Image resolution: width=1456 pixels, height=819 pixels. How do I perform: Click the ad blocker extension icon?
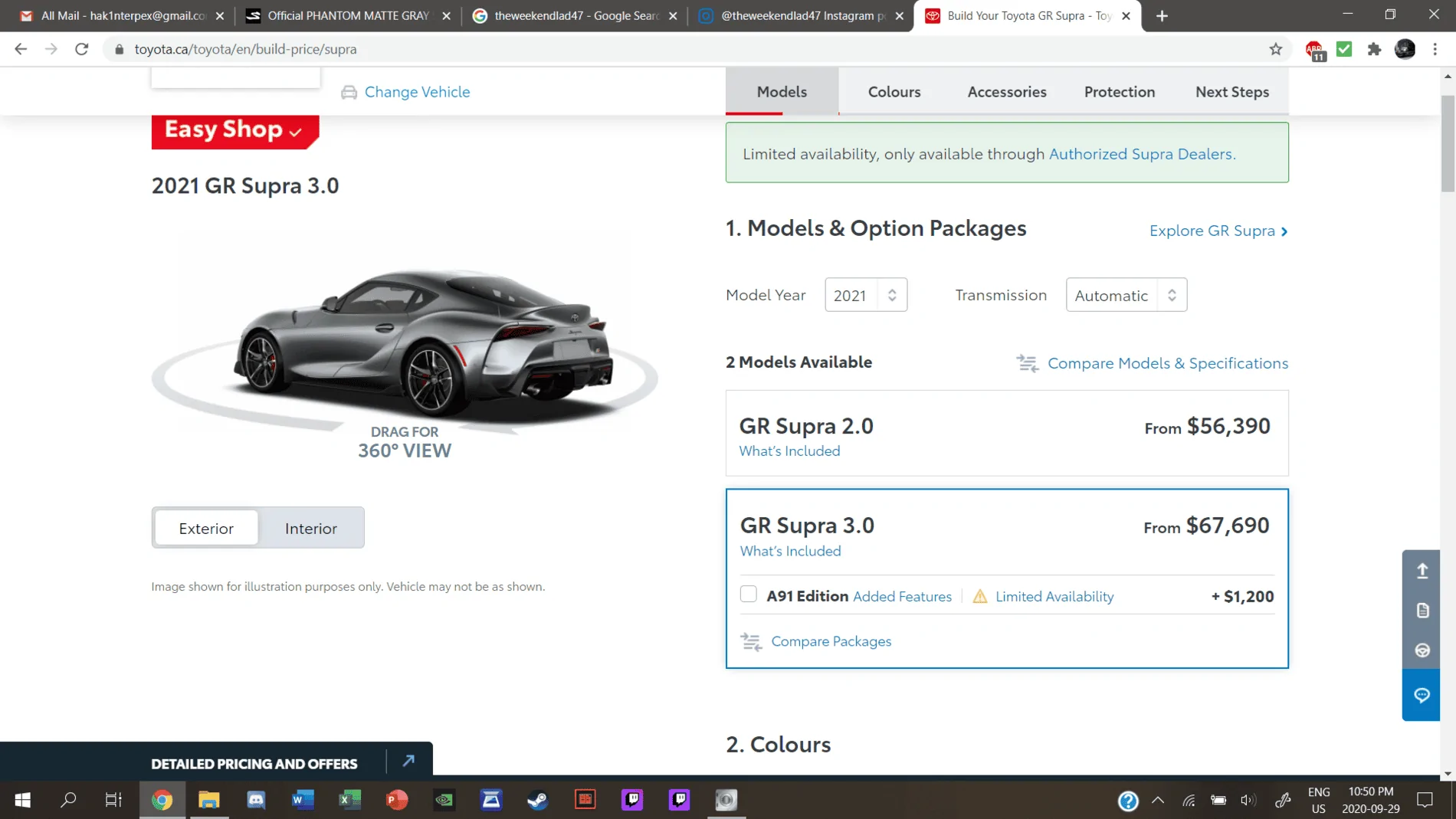[x=1315, y=50]
